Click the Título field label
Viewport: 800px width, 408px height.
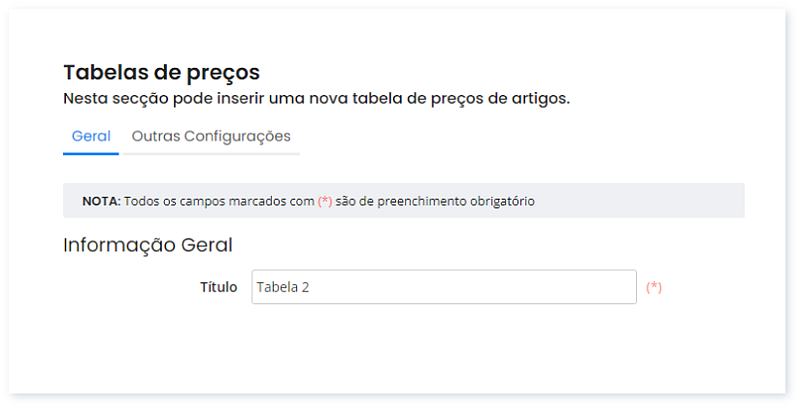[x=218, y=287]
